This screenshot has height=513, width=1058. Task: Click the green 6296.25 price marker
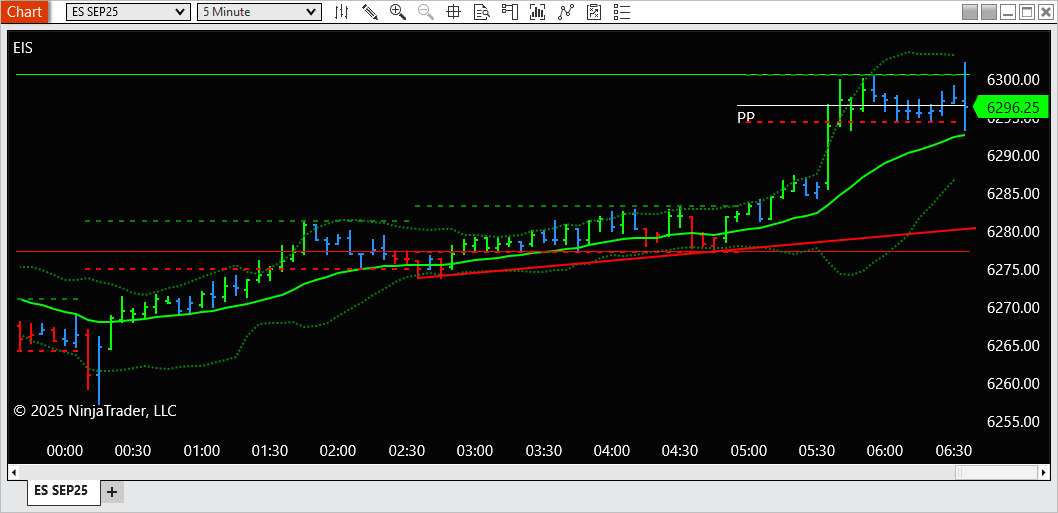point(1013,107)
